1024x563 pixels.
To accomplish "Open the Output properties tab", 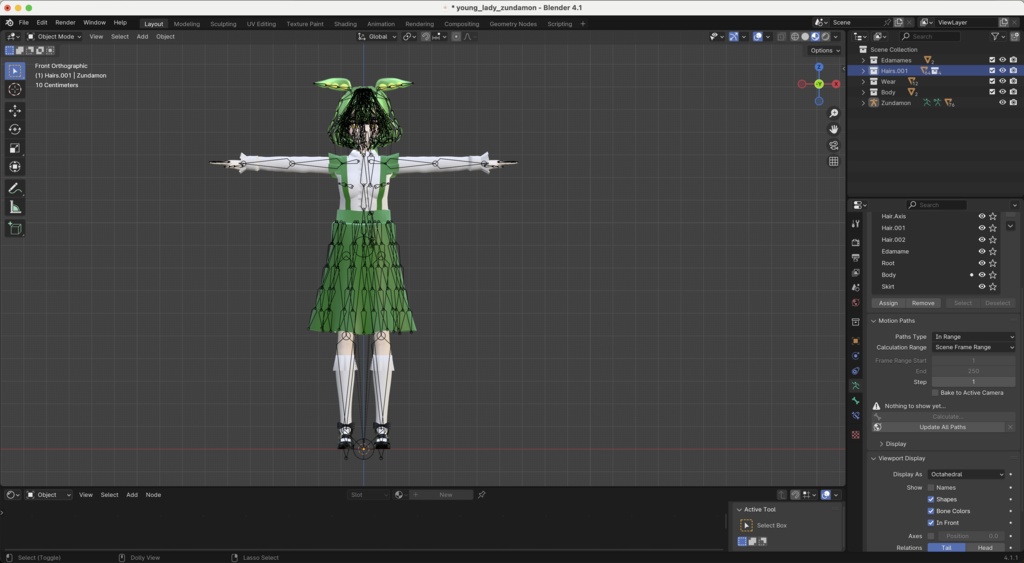I will click(856, 257).
